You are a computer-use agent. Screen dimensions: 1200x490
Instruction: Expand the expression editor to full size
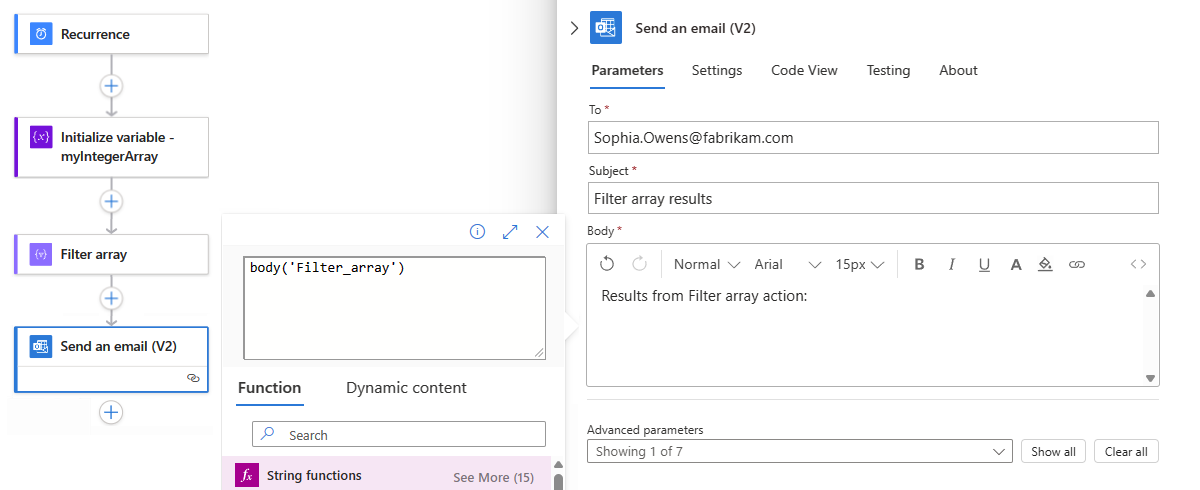(x=510, y=232)
